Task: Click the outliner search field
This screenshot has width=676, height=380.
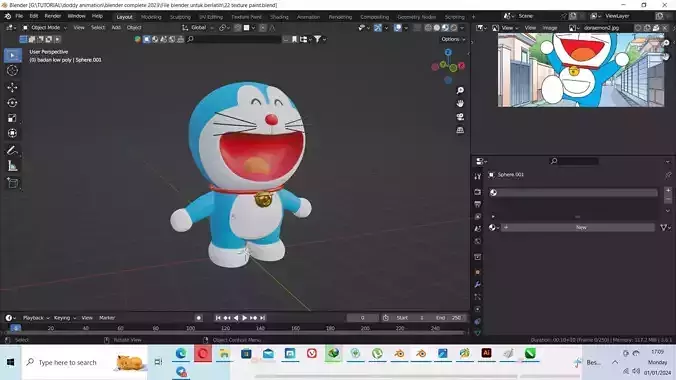Action: point(234,39)
